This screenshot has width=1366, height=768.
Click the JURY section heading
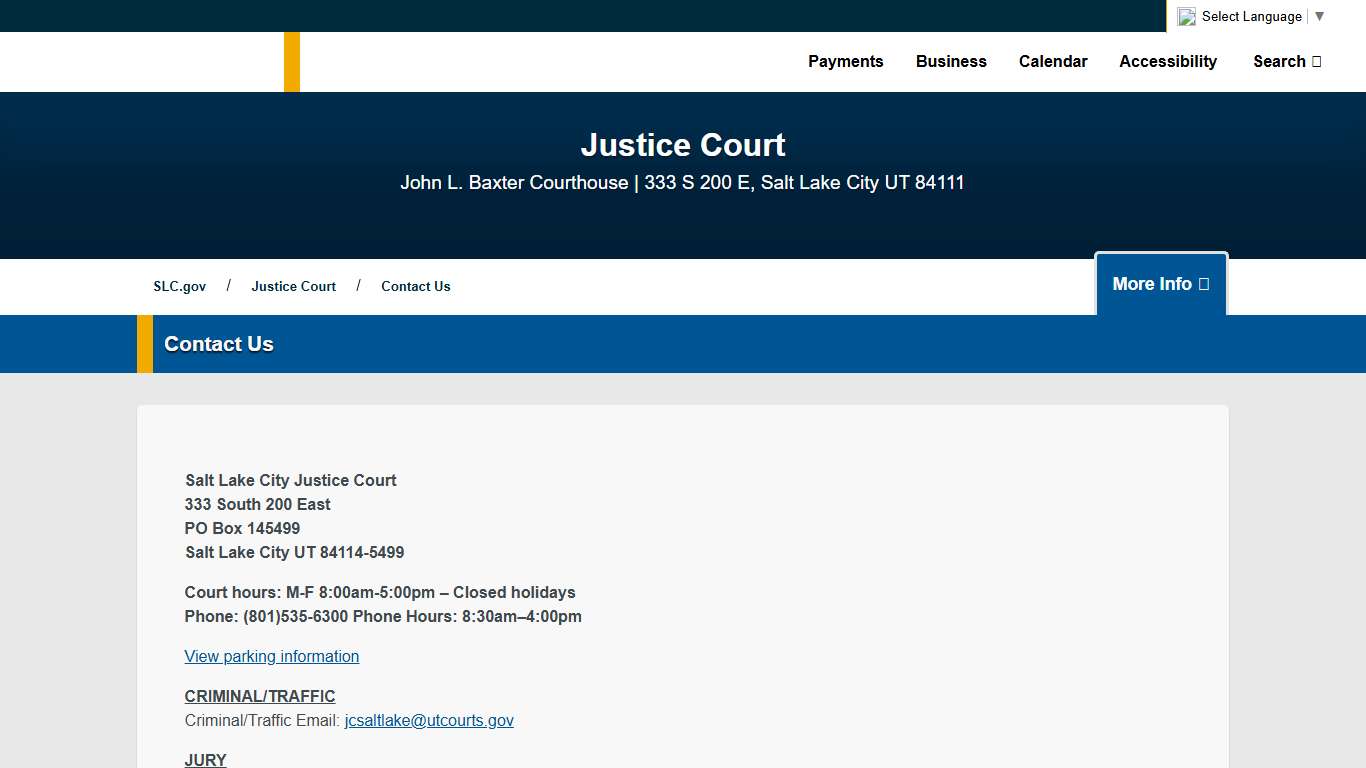pos(205,760)
